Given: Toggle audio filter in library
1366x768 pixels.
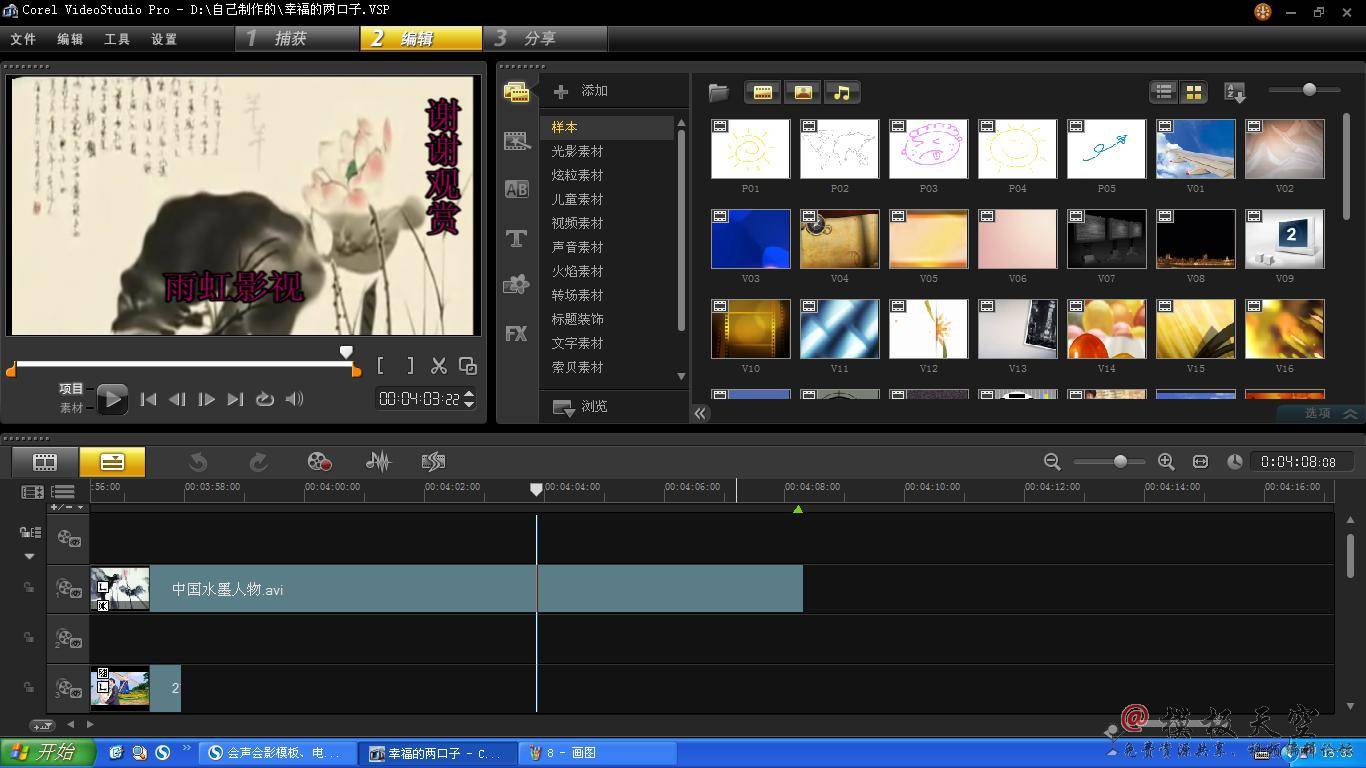Looking at the screenshot, I should (842, 92).
